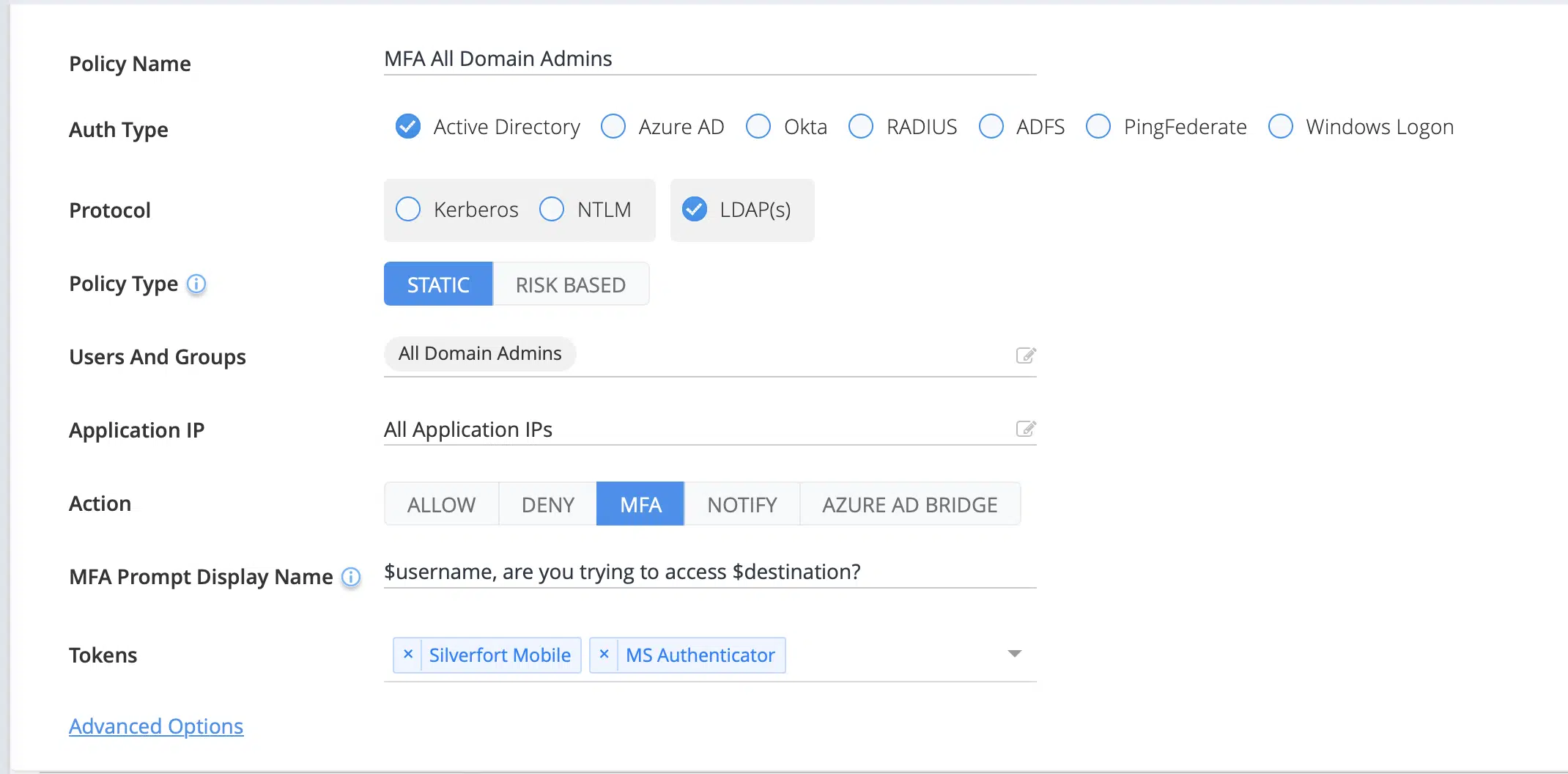Image resolution: width=1568 pixels, height=774 pixels.
Task: Toggle the LDAP(s) protocol checkbox
Action: [695, 210]
